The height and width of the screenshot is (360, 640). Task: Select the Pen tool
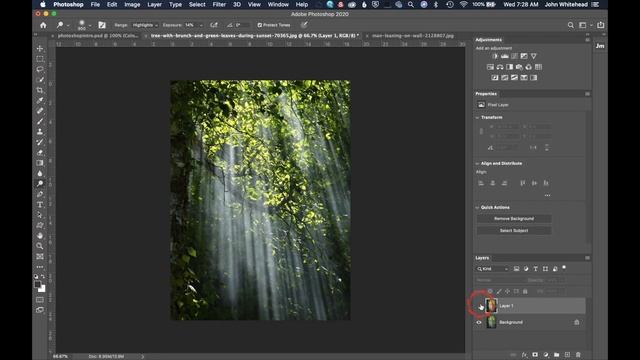(40, 194)
